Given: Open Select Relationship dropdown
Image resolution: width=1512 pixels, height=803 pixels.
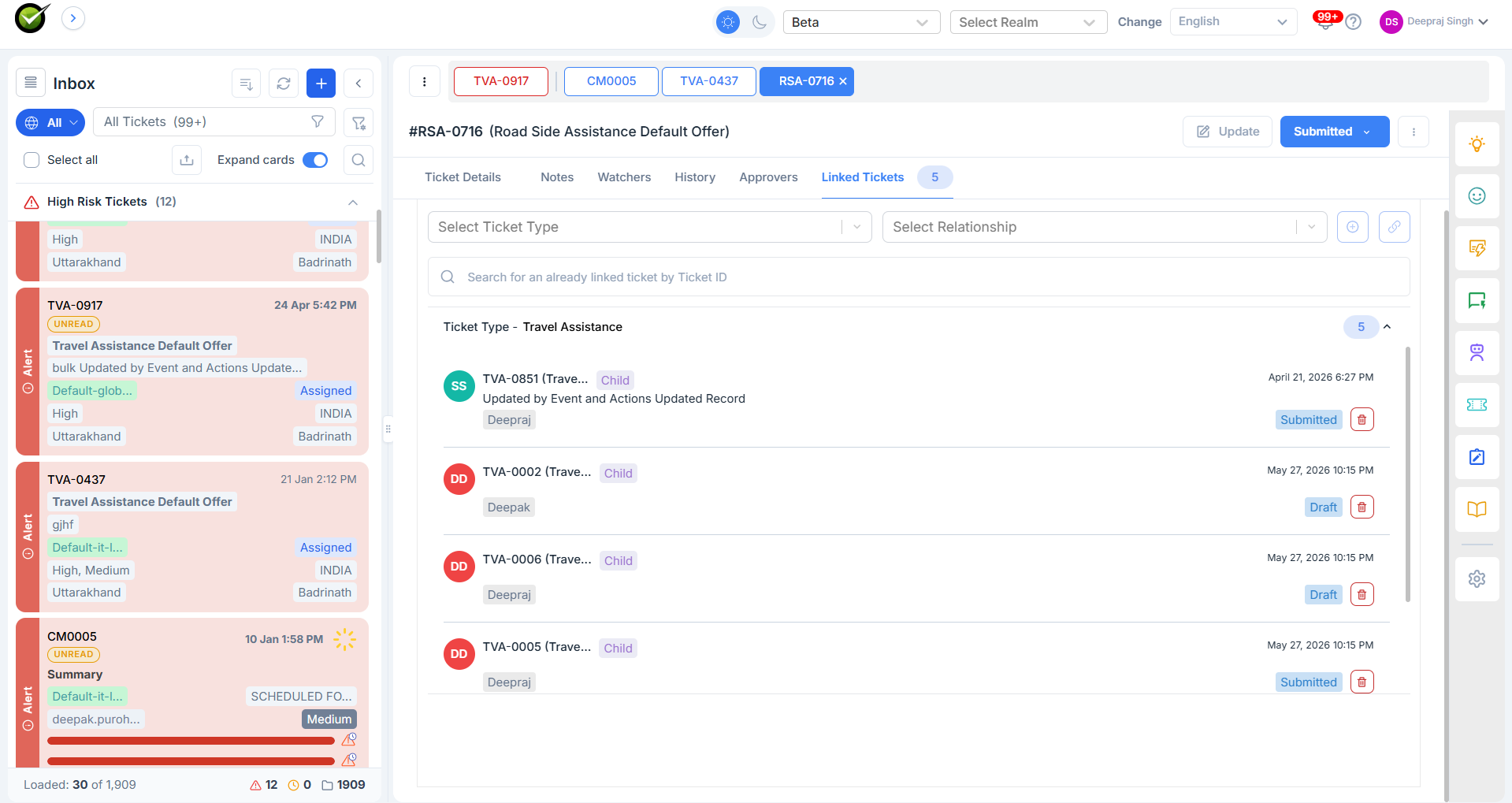Looking at the screenshot, I should pos(1105,227).
